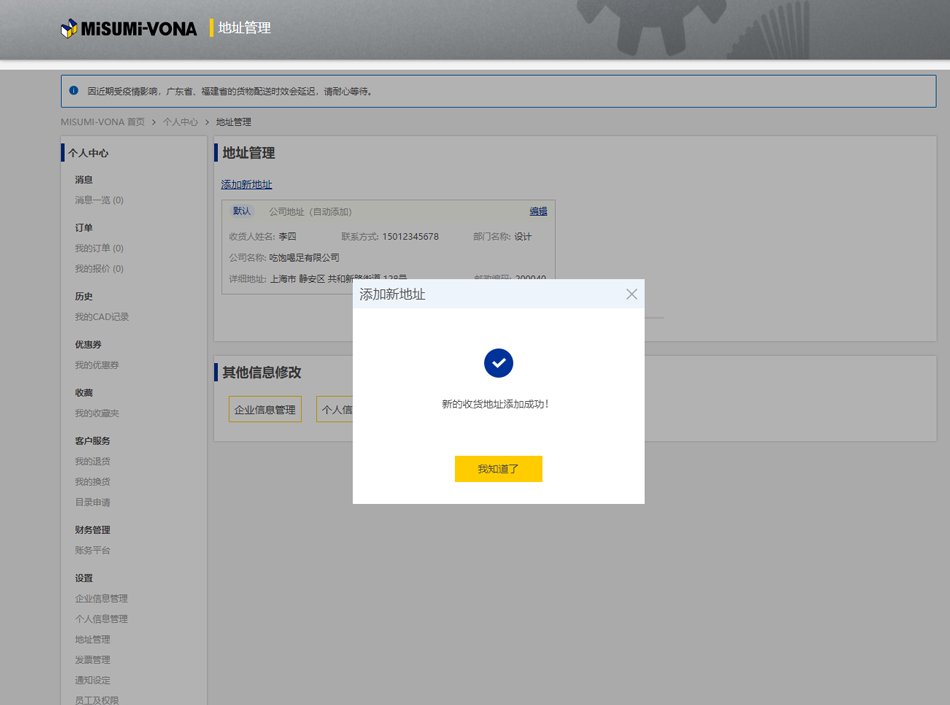
Task: Open 发票管理 in settings sidebar
Action: click(92, 660)
